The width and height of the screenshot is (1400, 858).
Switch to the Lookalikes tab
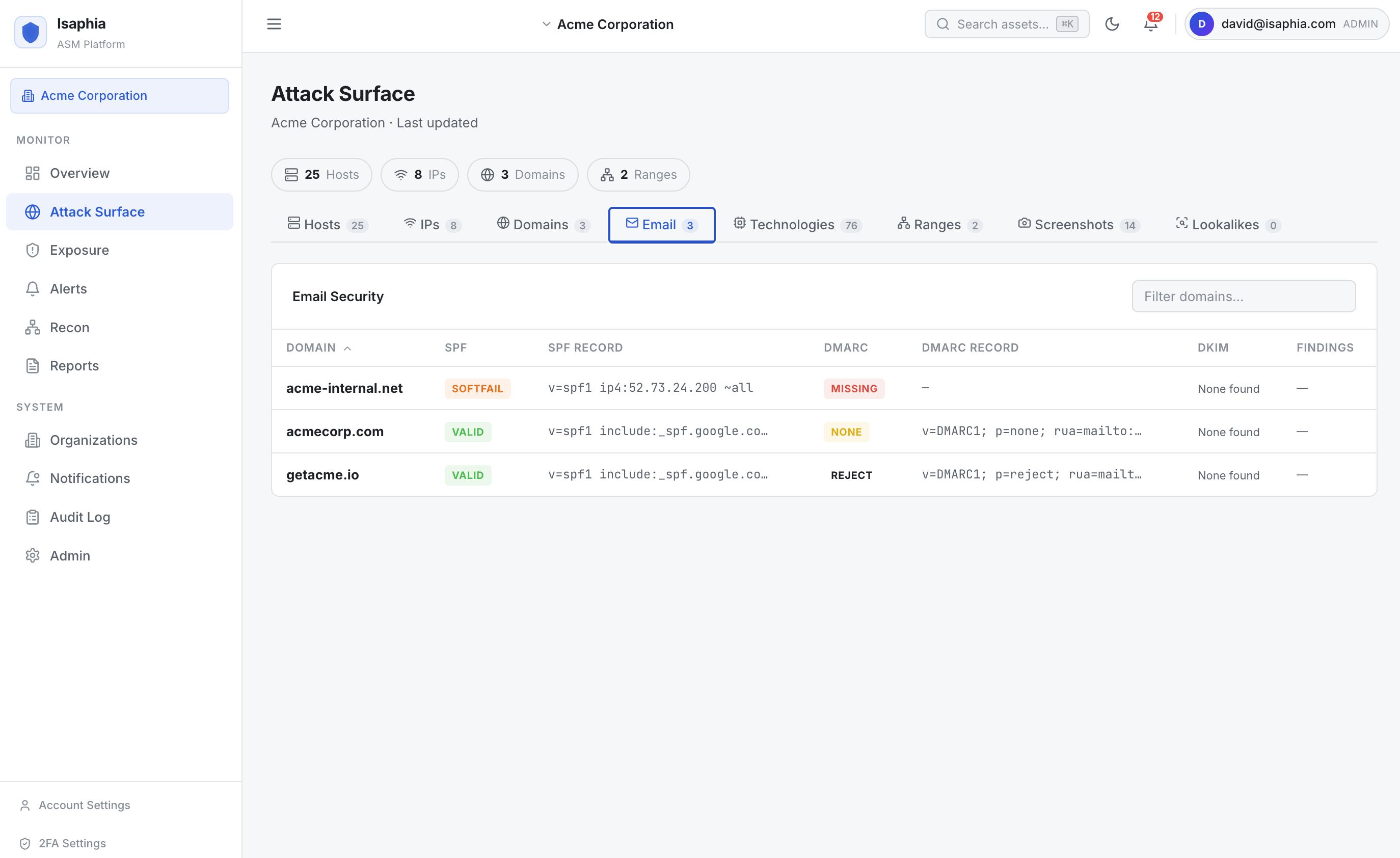coord(1228,225)
